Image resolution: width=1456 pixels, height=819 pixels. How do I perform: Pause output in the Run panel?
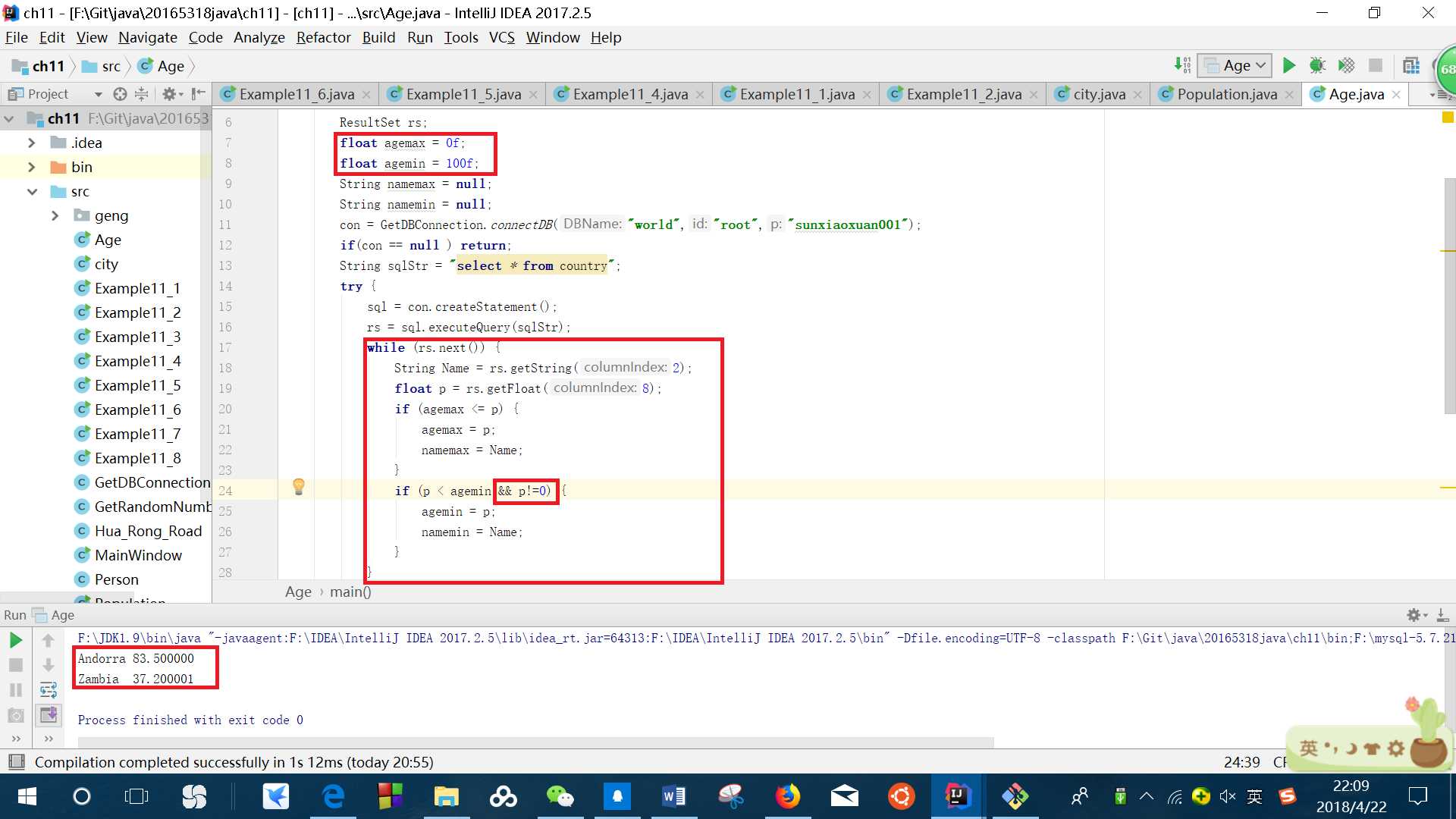[x=15, y=690]
